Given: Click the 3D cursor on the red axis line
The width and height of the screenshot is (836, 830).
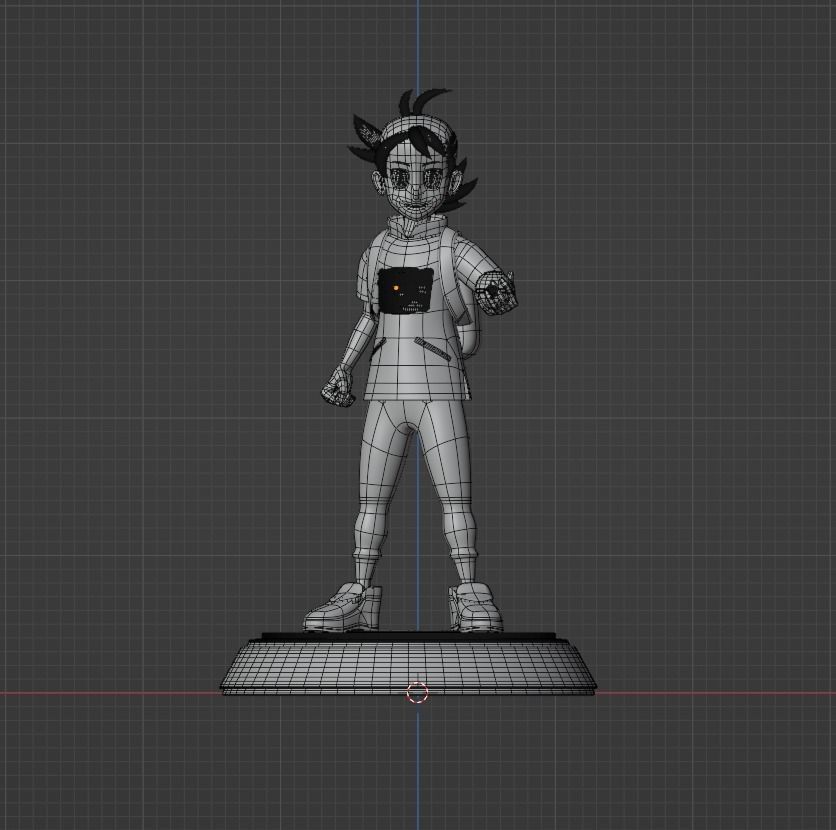Looking at the screenshot, I should (417, 693).
